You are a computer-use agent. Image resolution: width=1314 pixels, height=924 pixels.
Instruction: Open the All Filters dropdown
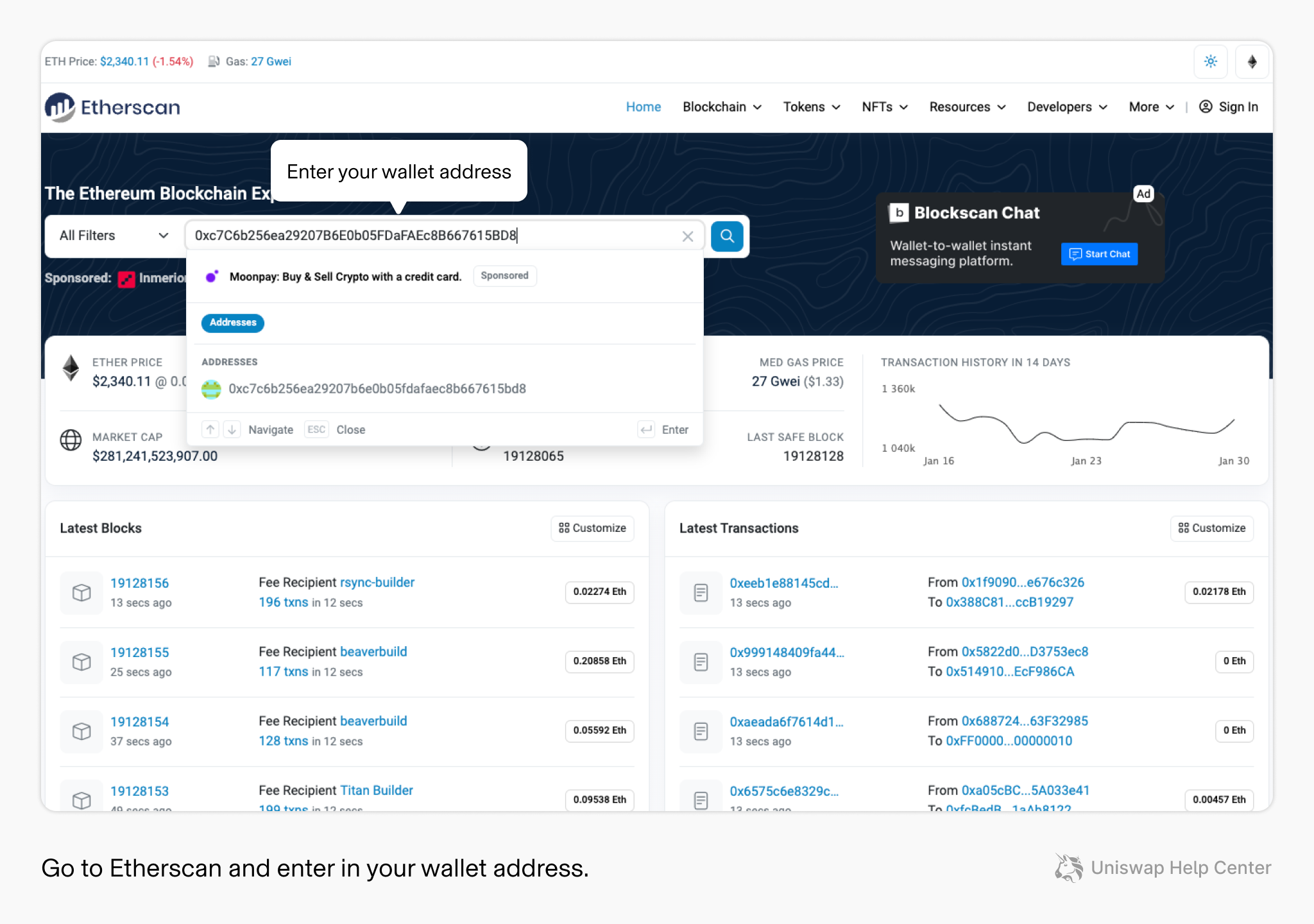click(114, 235)
